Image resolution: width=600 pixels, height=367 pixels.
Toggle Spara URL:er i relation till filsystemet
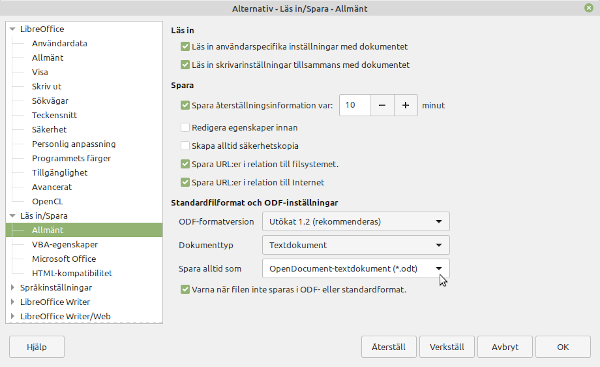185,164
